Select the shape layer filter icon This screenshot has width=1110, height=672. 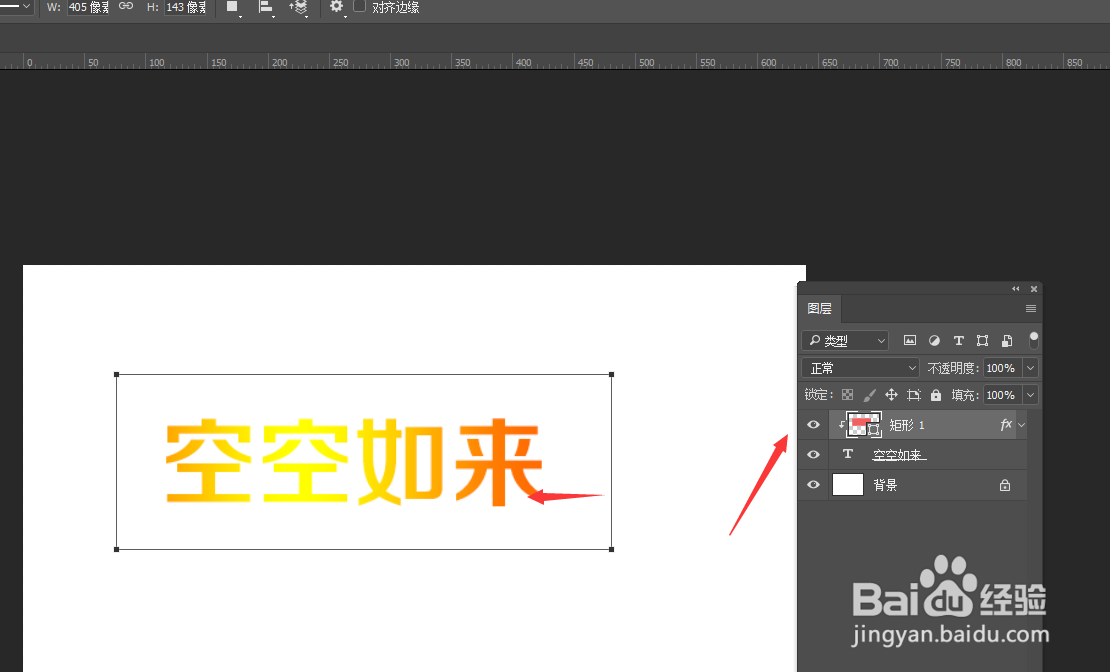982,341
